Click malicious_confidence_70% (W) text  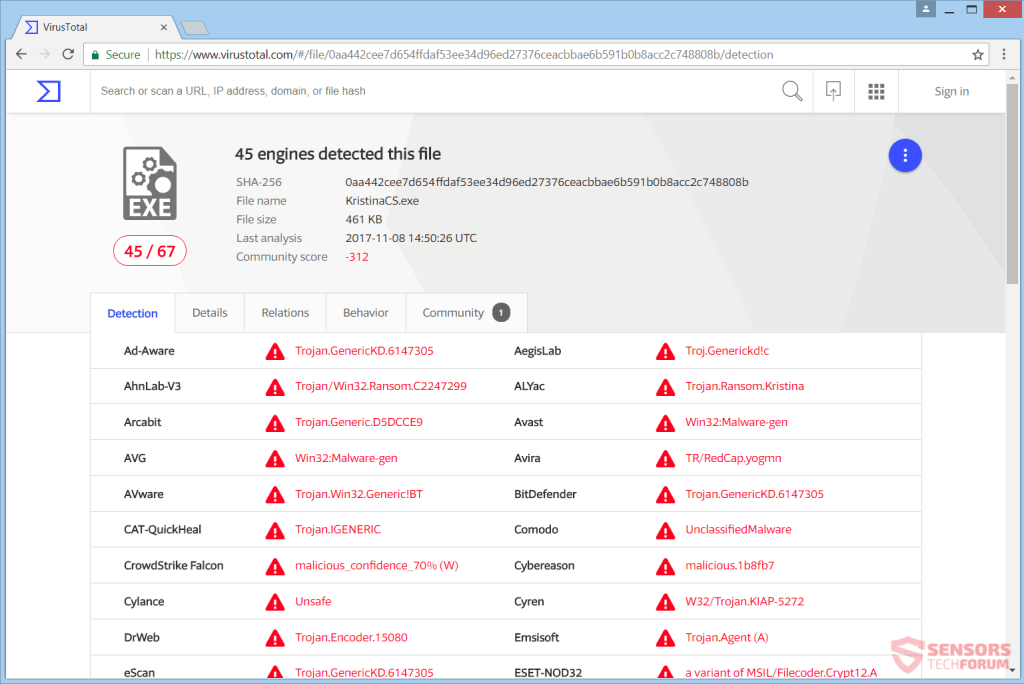[x=377, y=565]
